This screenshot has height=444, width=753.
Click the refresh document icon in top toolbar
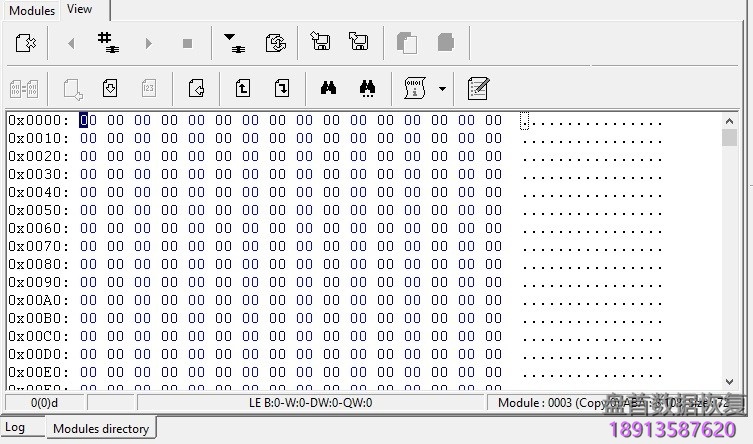point(275,43)
